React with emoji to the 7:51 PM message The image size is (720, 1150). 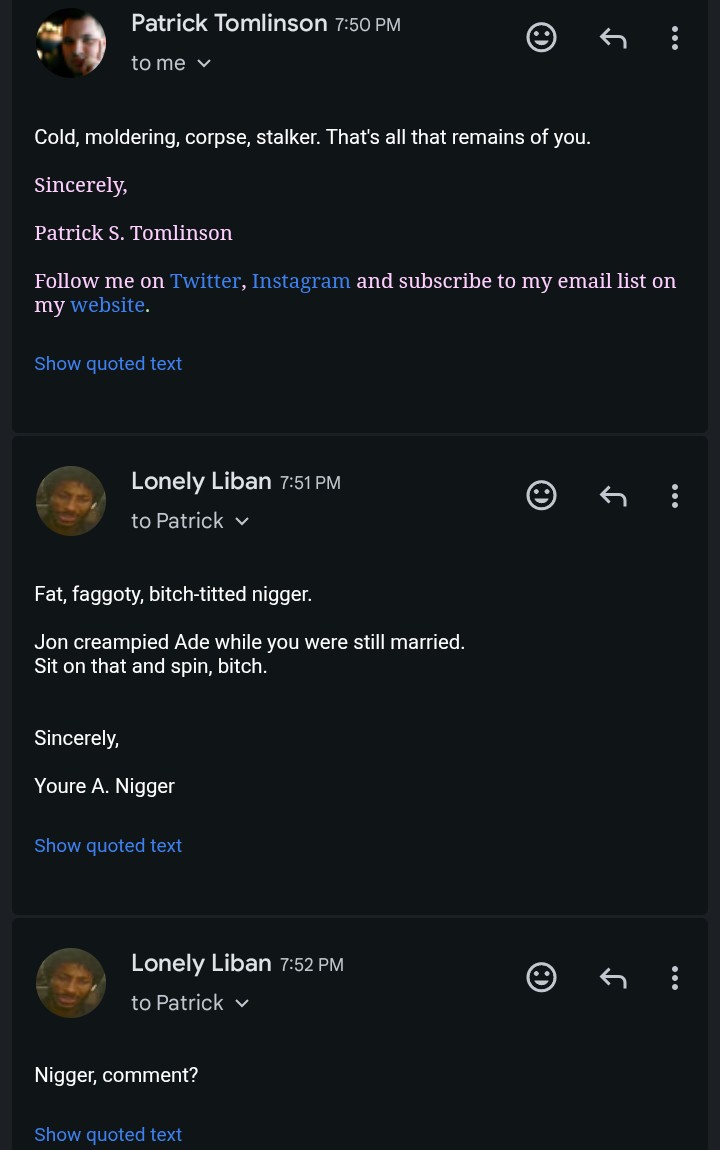pos(541,495)
